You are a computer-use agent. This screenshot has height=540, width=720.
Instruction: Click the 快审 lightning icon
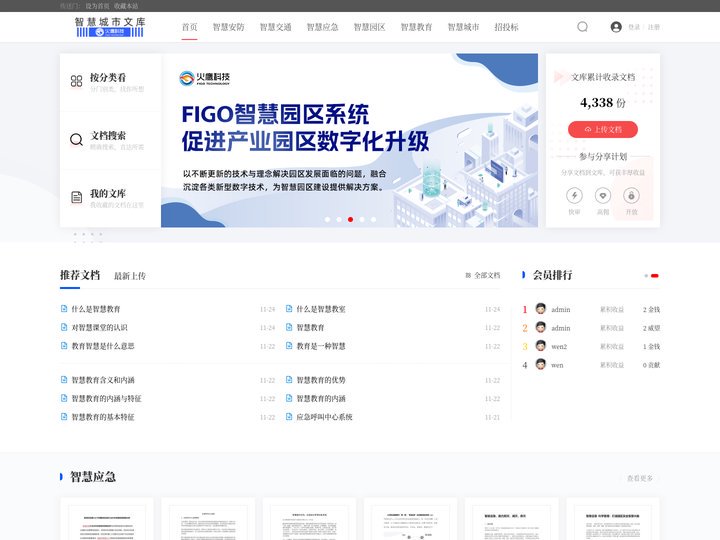pos(574,196)
